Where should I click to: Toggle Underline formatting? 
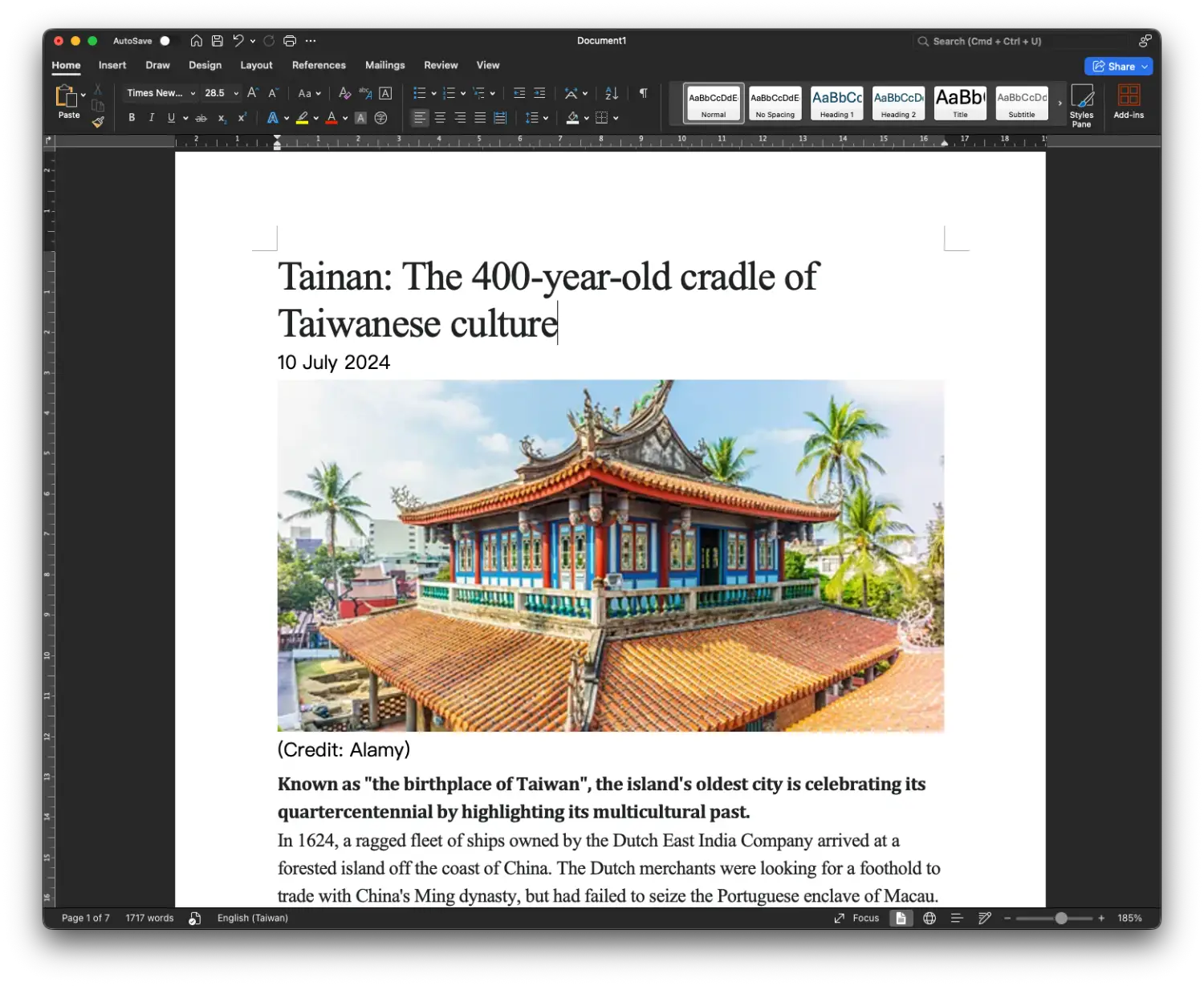(x=171, y=118)
